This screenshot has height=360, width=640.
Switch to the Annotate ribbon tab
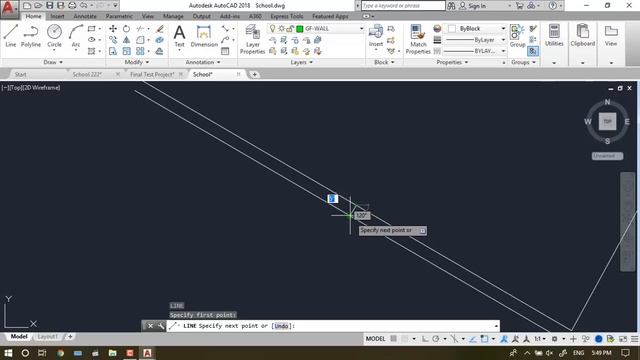coord(85,16)
